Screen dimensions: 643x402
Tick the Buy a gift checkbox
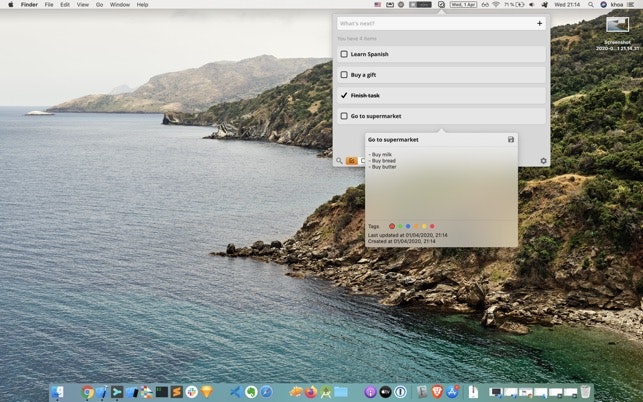click(344, 75)
